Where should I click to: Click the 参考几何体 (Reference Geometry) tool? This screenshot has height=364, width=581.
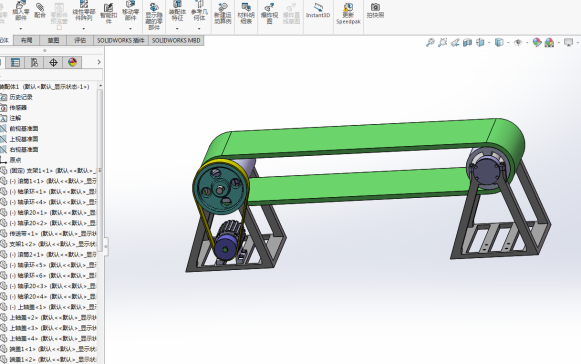point(199,11)
